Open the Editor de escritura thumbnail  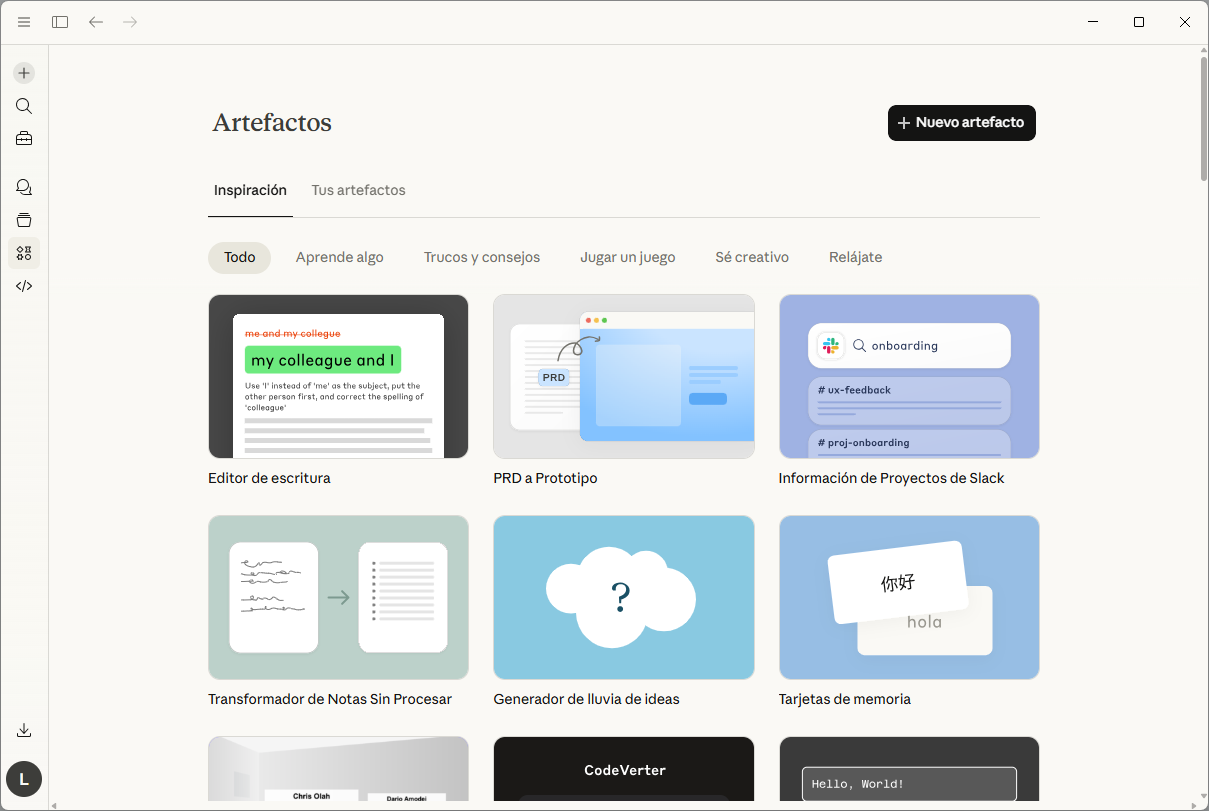tap(338, 376)
